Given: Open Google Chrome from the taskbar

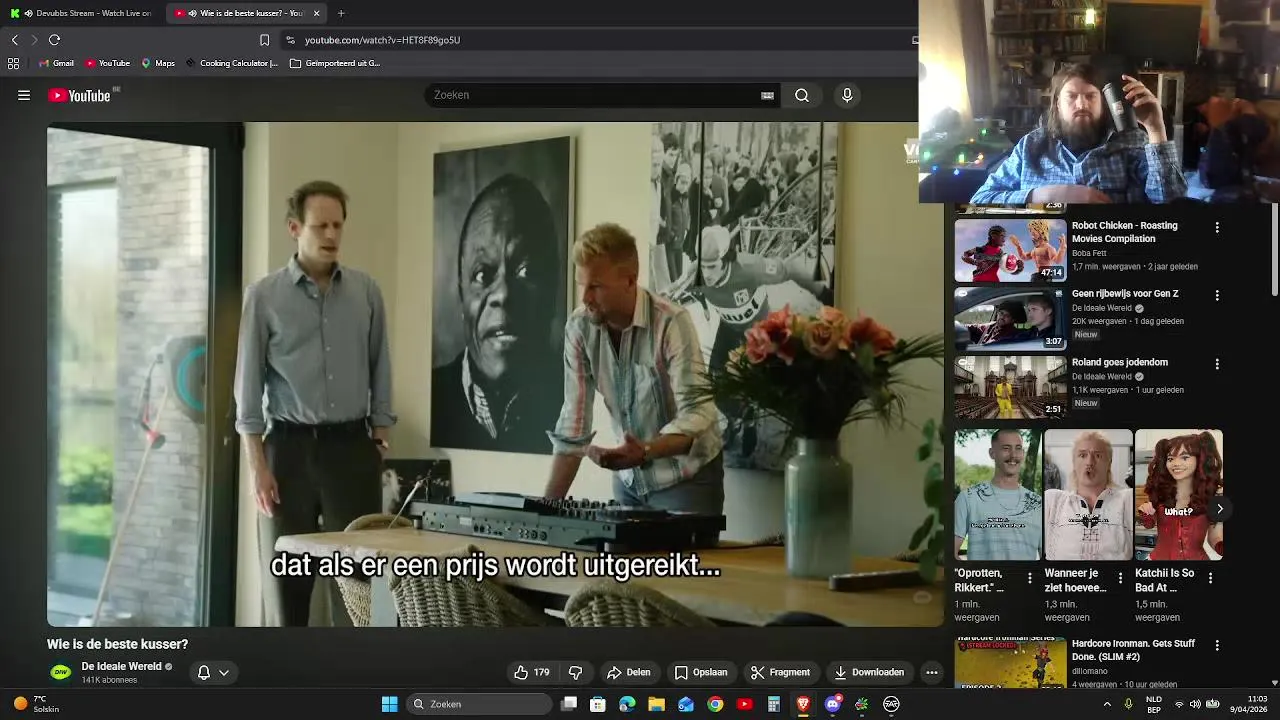Looking at the screenshot, I should point(715,704).
